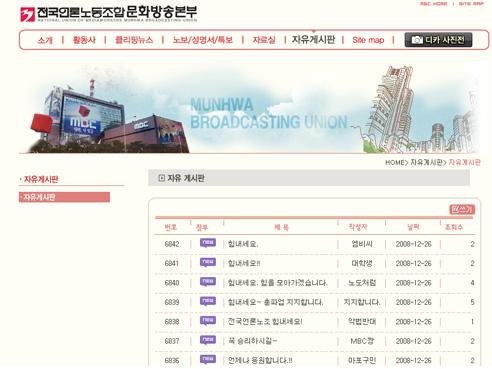Open the 활동사 menu
Screen dimensions: 492x369
84,40
